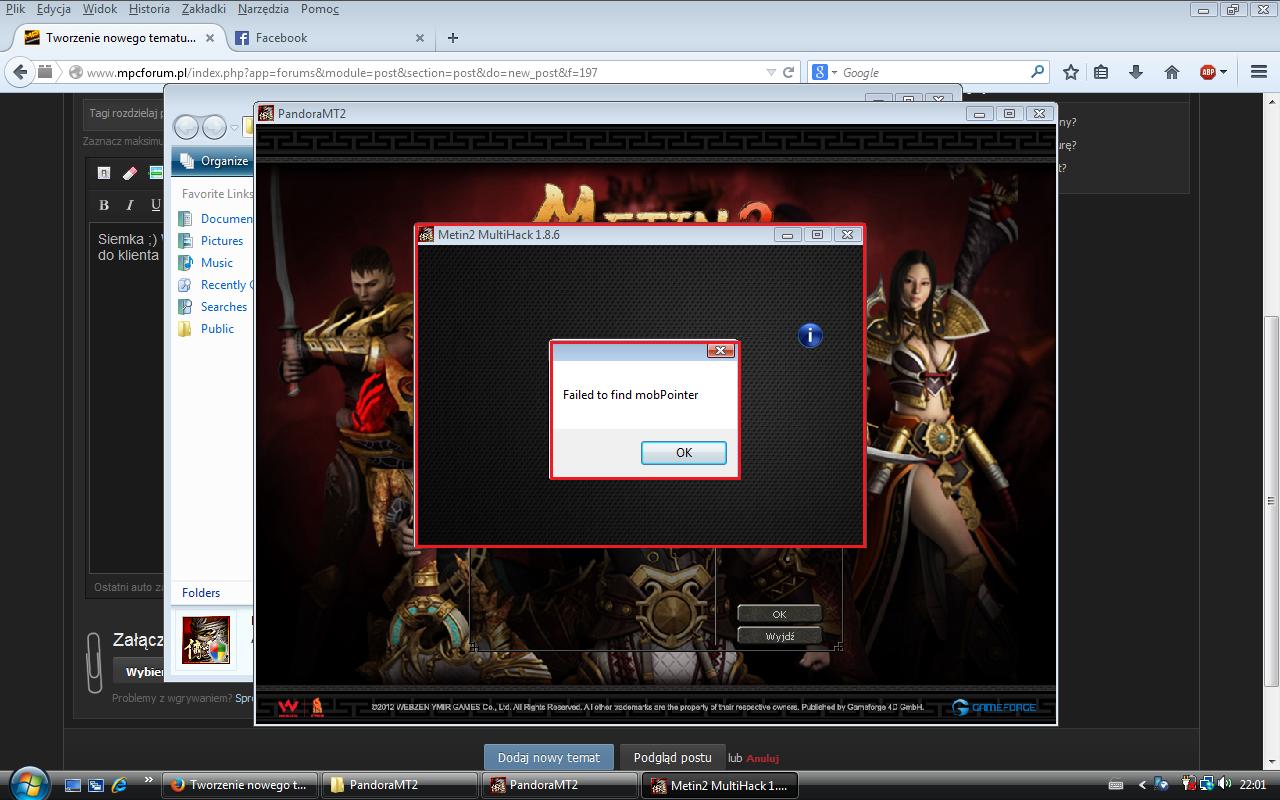1280x800 pixels.
Task: Click the Anuluj link
Action: pos(762,758)
